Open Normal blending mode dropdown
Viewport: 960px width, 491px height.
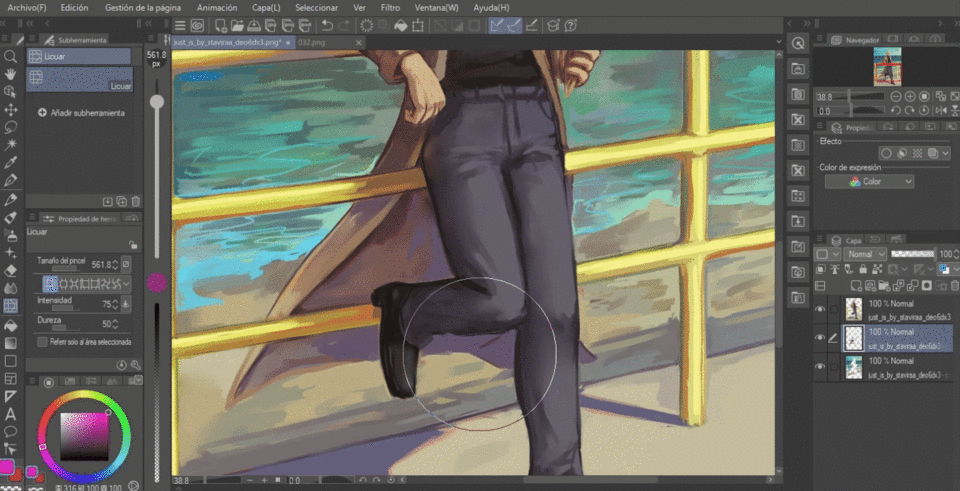pos(864,254)
